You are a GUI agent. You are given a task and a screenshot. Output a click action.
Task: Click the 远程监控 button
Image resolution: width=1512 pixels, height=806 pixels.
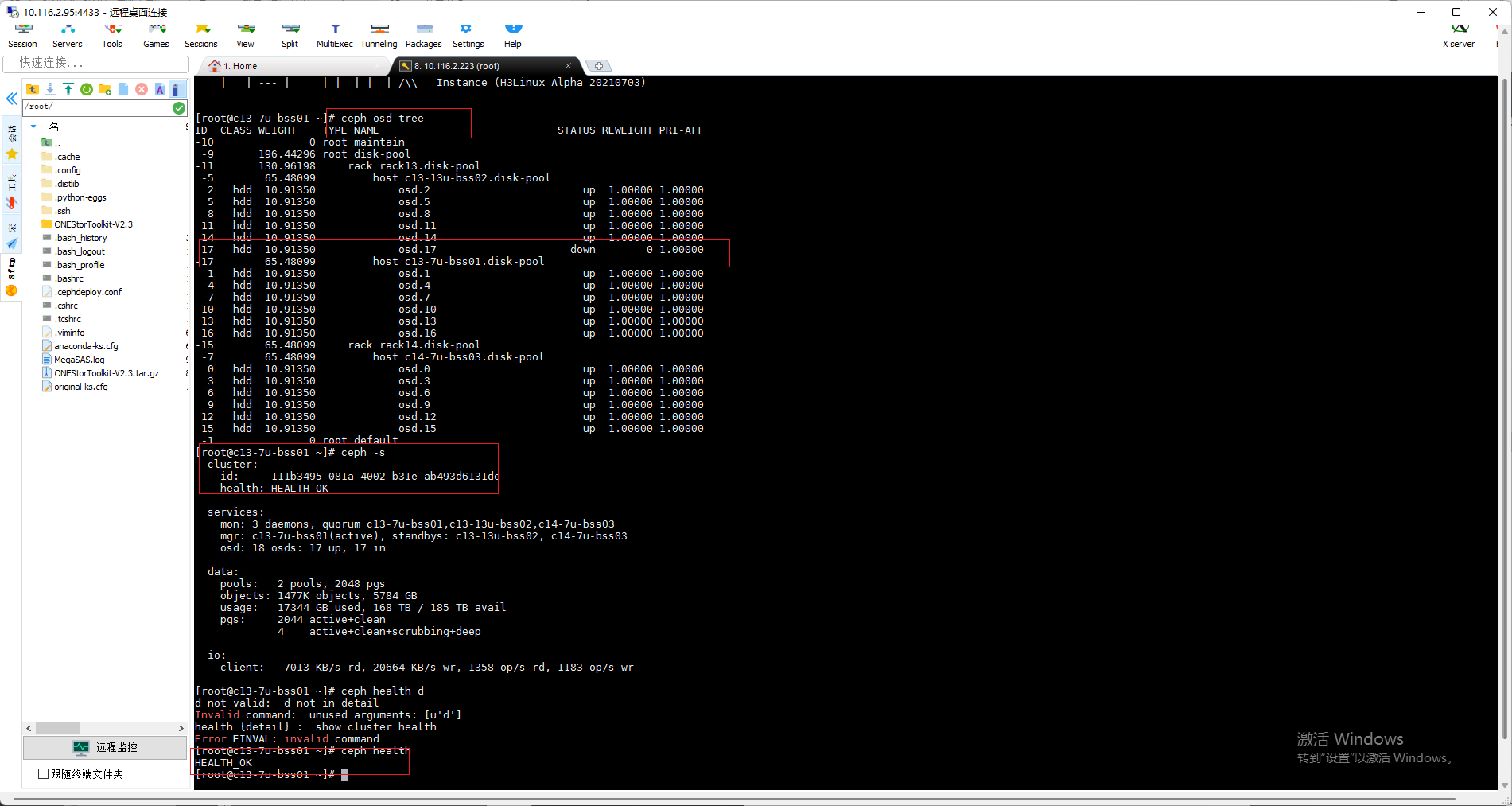(x=105, y=747)
